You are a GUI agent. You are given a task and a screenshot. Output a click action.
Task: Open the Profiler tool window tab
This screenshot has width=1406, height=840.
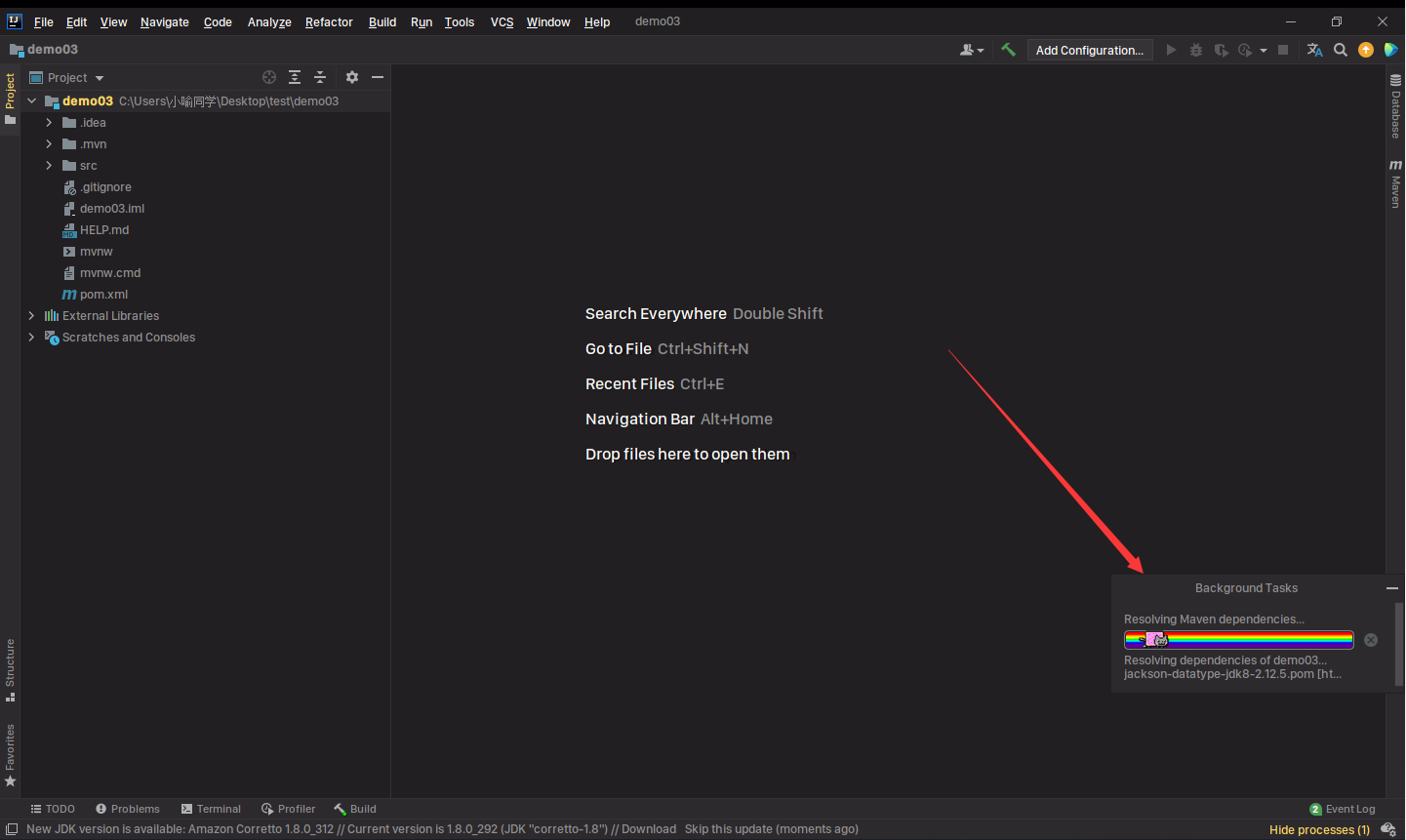coord(288,809)
